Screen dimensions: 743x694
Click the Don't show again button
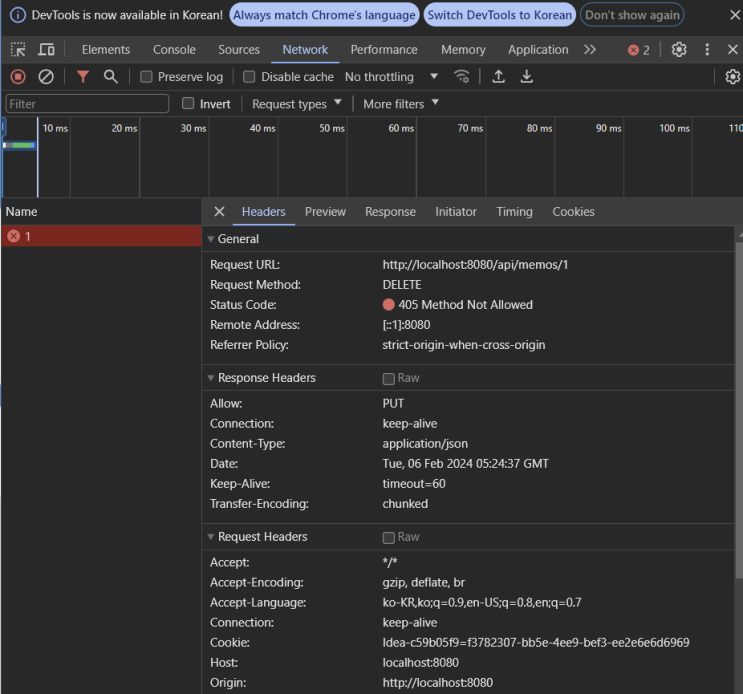[x=632, y=15]
